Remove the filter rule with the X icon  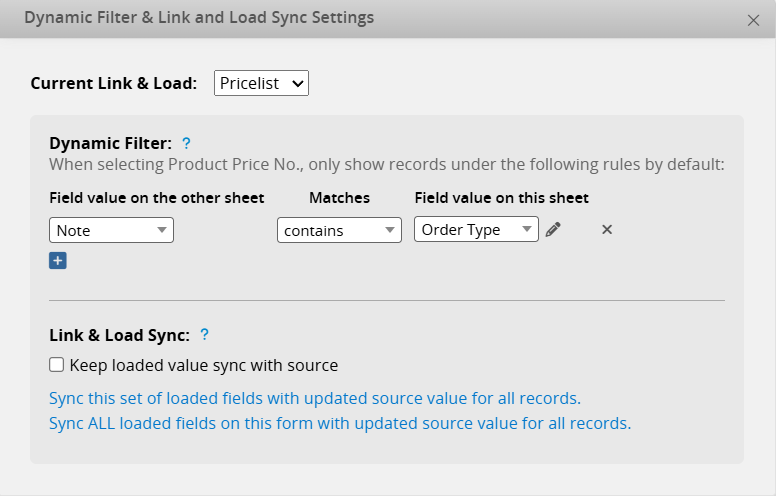coord(606,230)
